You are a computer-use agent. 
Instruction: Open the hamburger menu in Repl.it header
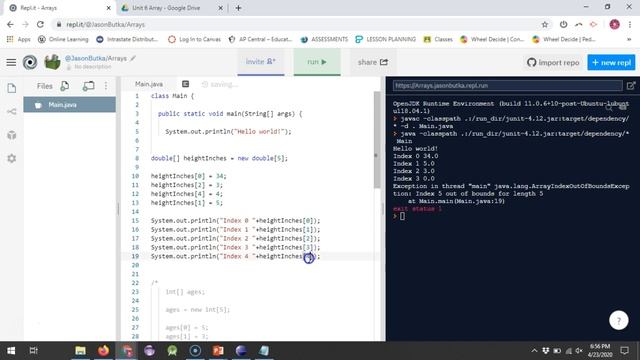[x=11, y=62]
